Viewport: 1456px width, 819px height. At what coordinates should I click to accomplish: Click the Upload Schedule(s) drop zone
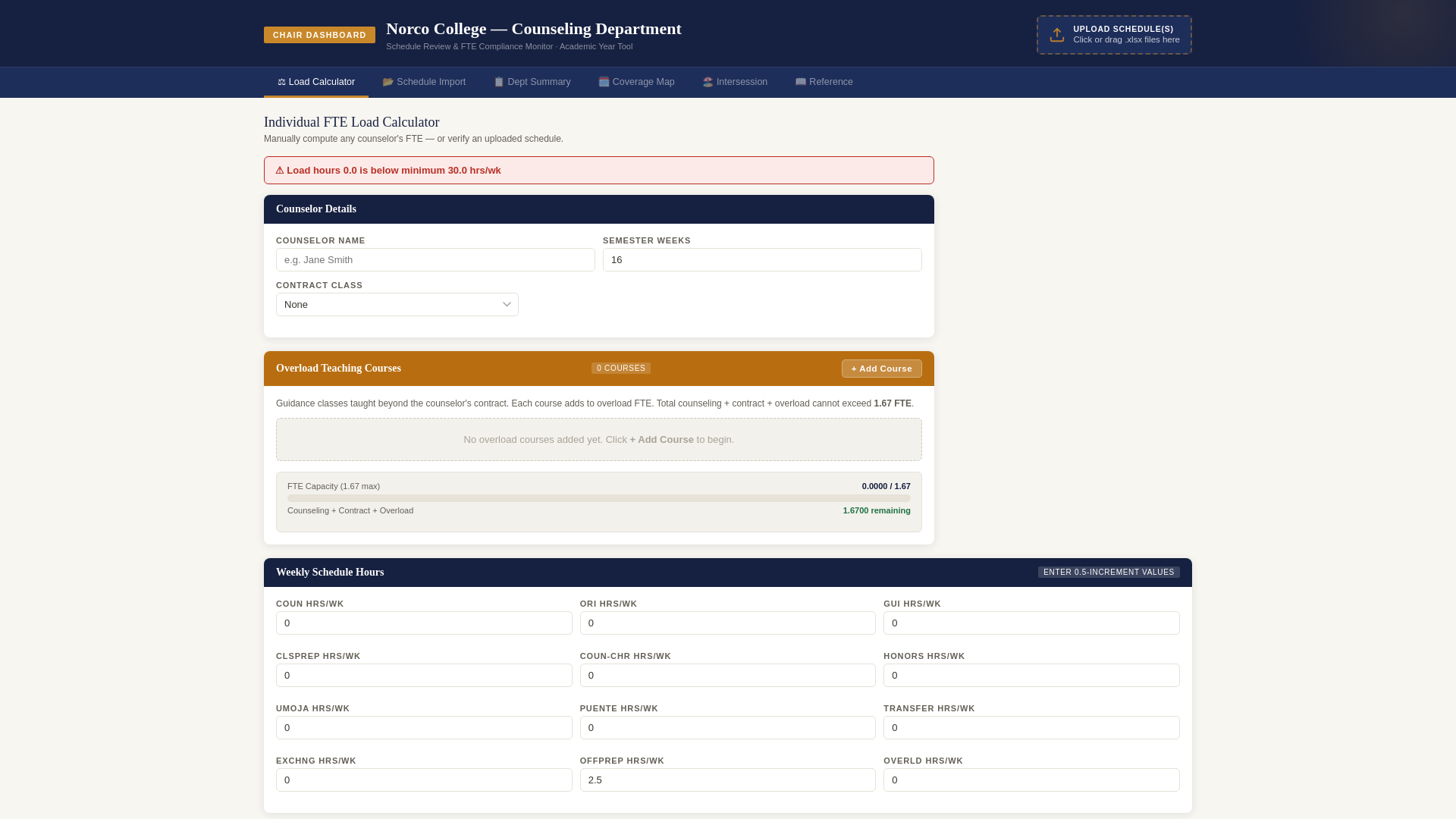pos(1114,35)
